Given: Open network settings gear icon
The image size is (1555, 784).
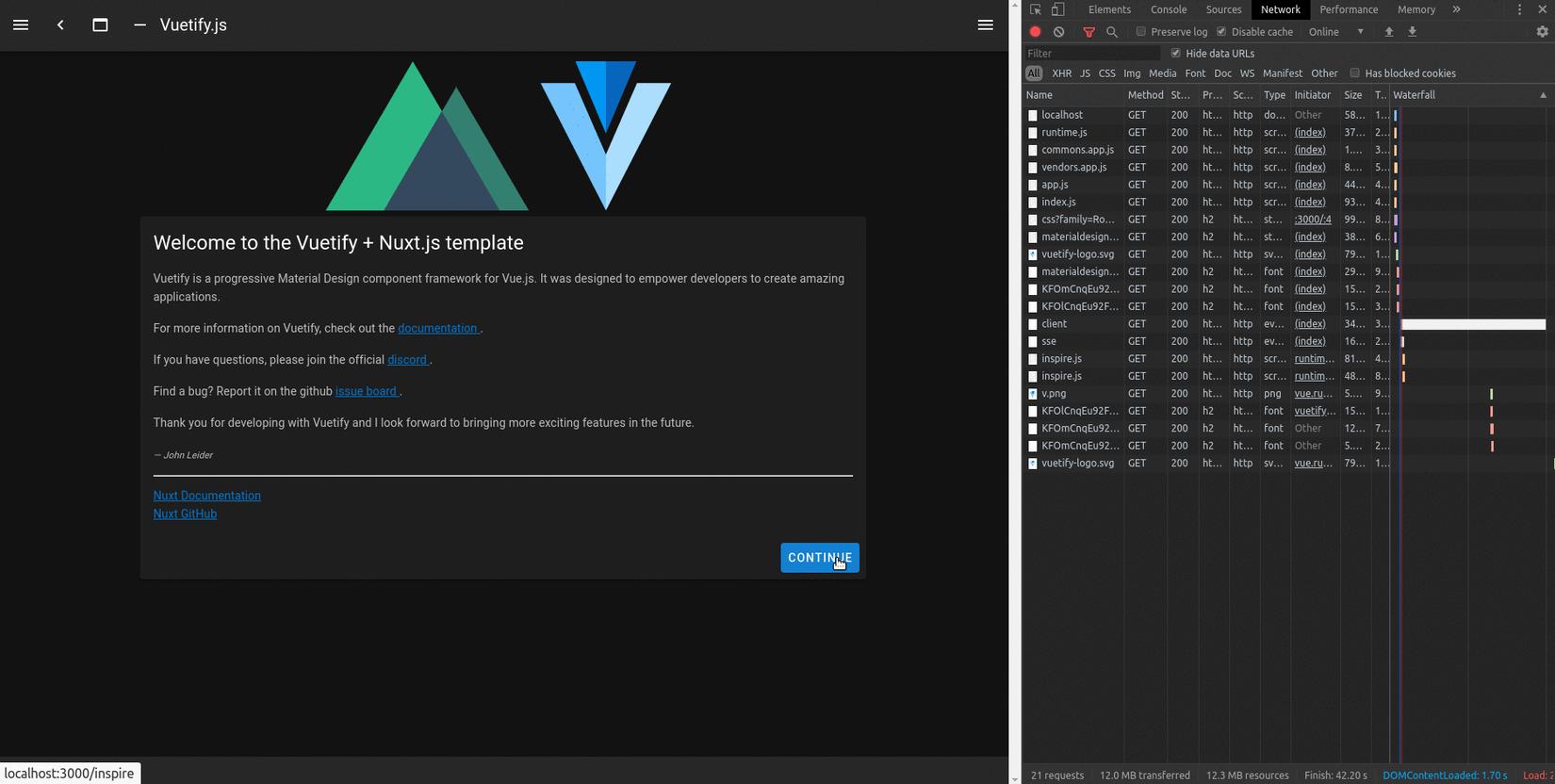Looking at the screenshot, I should point(1542,32).
